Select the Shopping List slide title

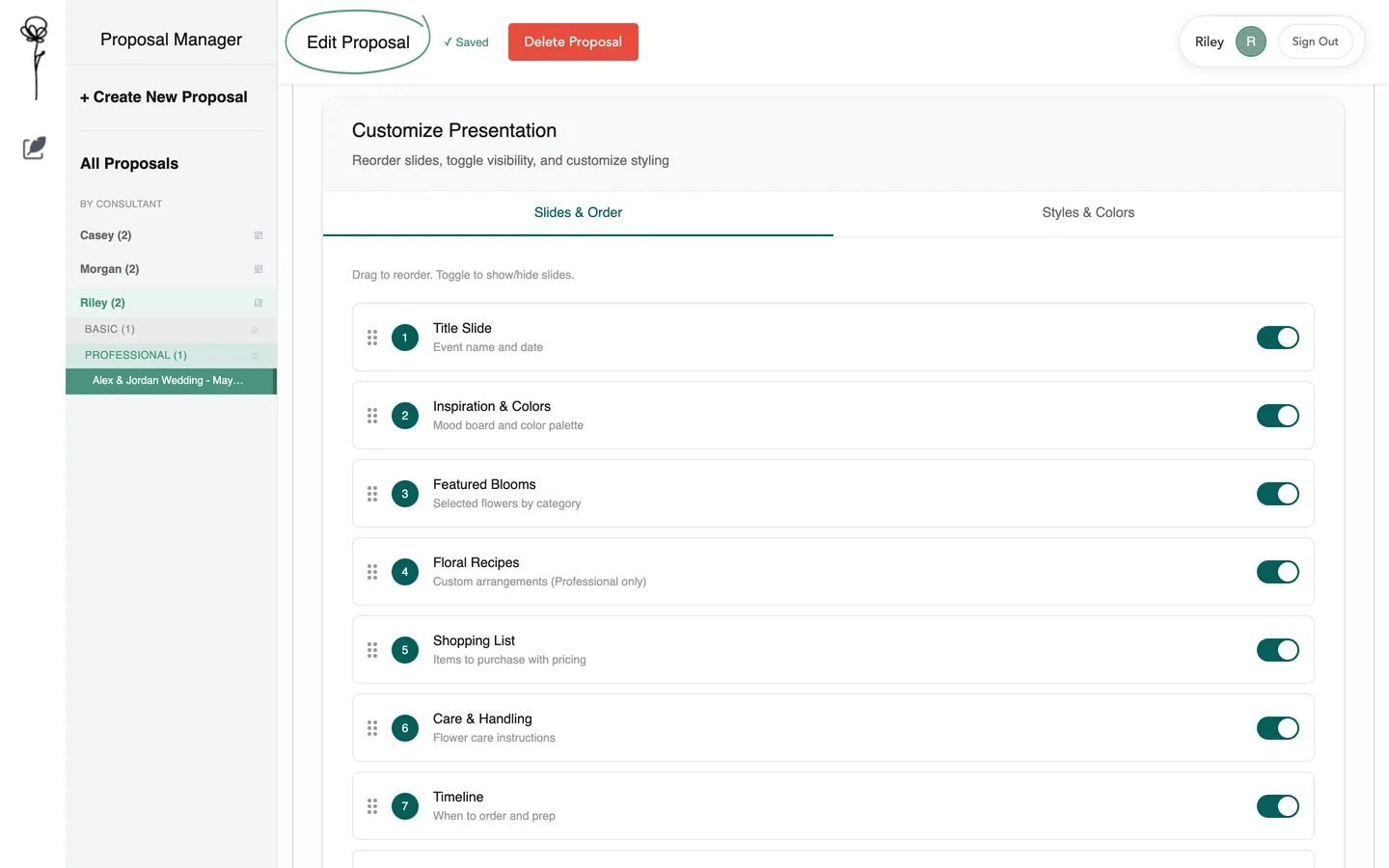tap(474, 641)
